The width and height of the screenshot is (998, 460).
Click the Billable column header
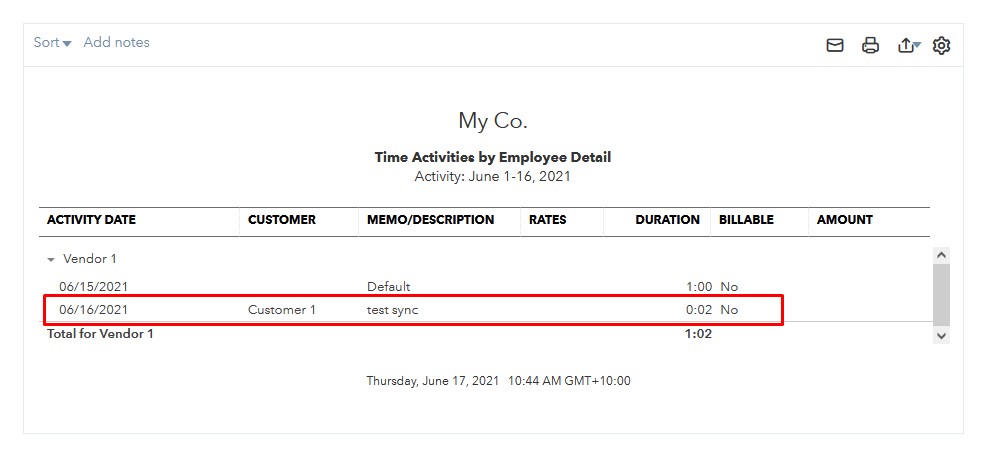(745, 220)
